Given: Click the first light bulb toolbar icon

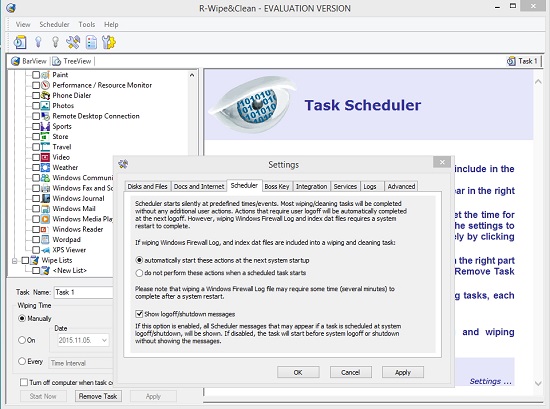Looking at the screenshot, I should click(x=38, y=42).
